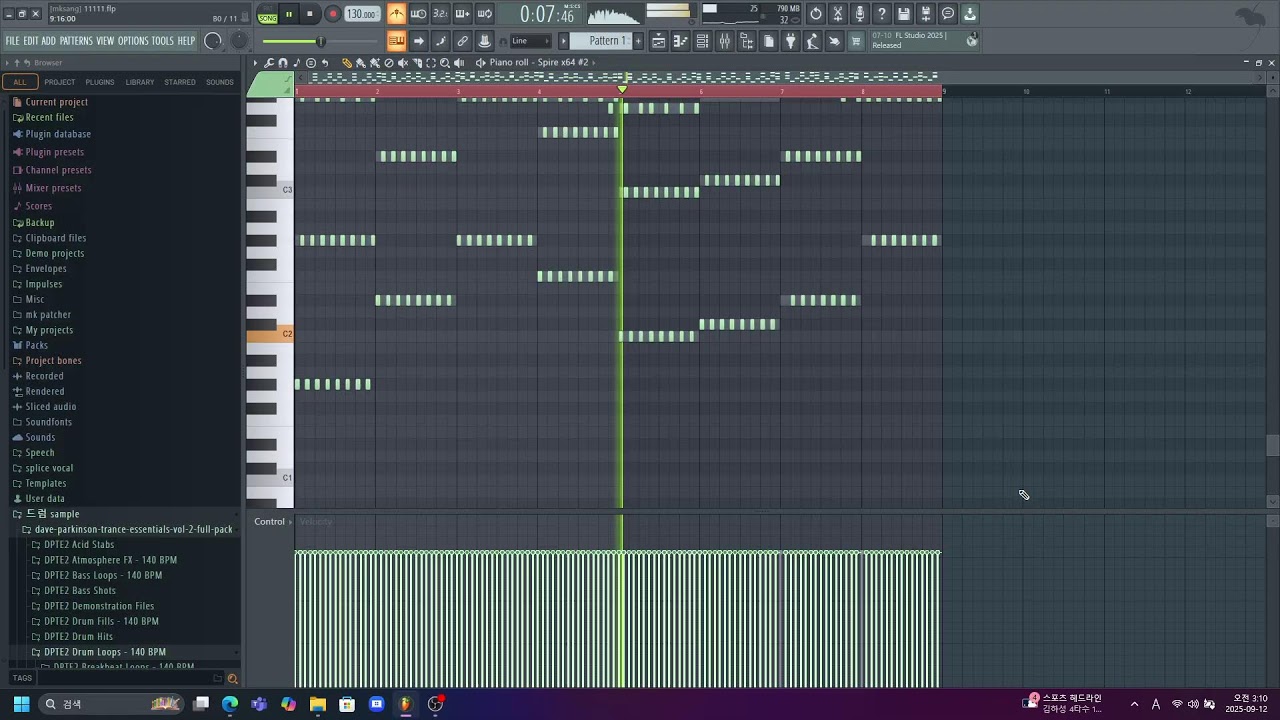Toggle the link/multilink to controllers button

(463, 41)
